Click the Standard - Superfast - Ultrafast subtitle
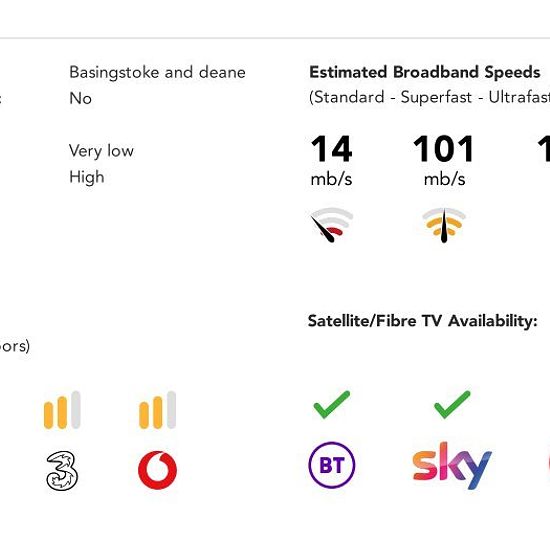Screen dimensions: 550x550 point(429,97)
